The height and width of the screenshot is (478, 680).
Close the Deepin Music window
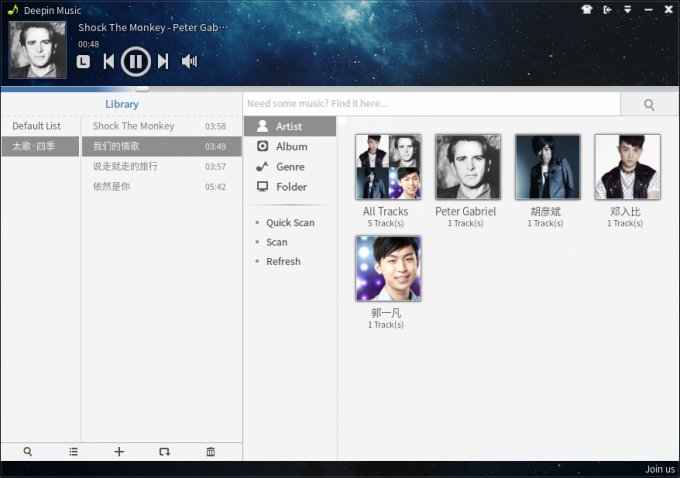pos(669,9)
